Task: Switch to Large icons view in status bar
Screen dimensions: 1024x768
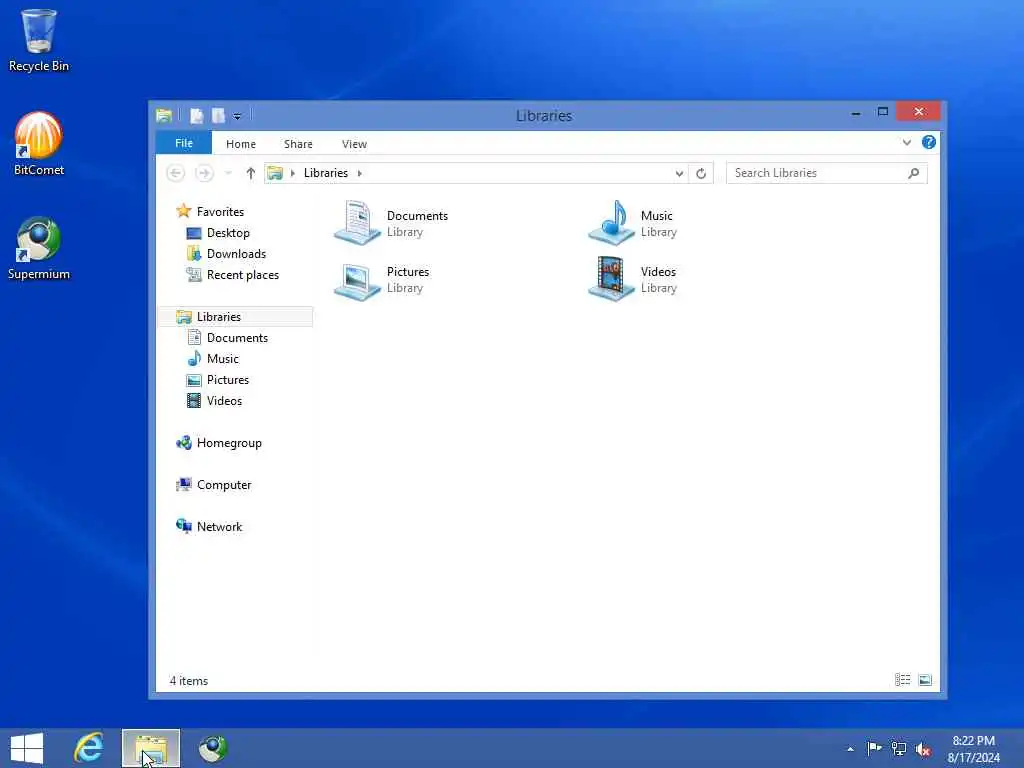Action: 925,680
